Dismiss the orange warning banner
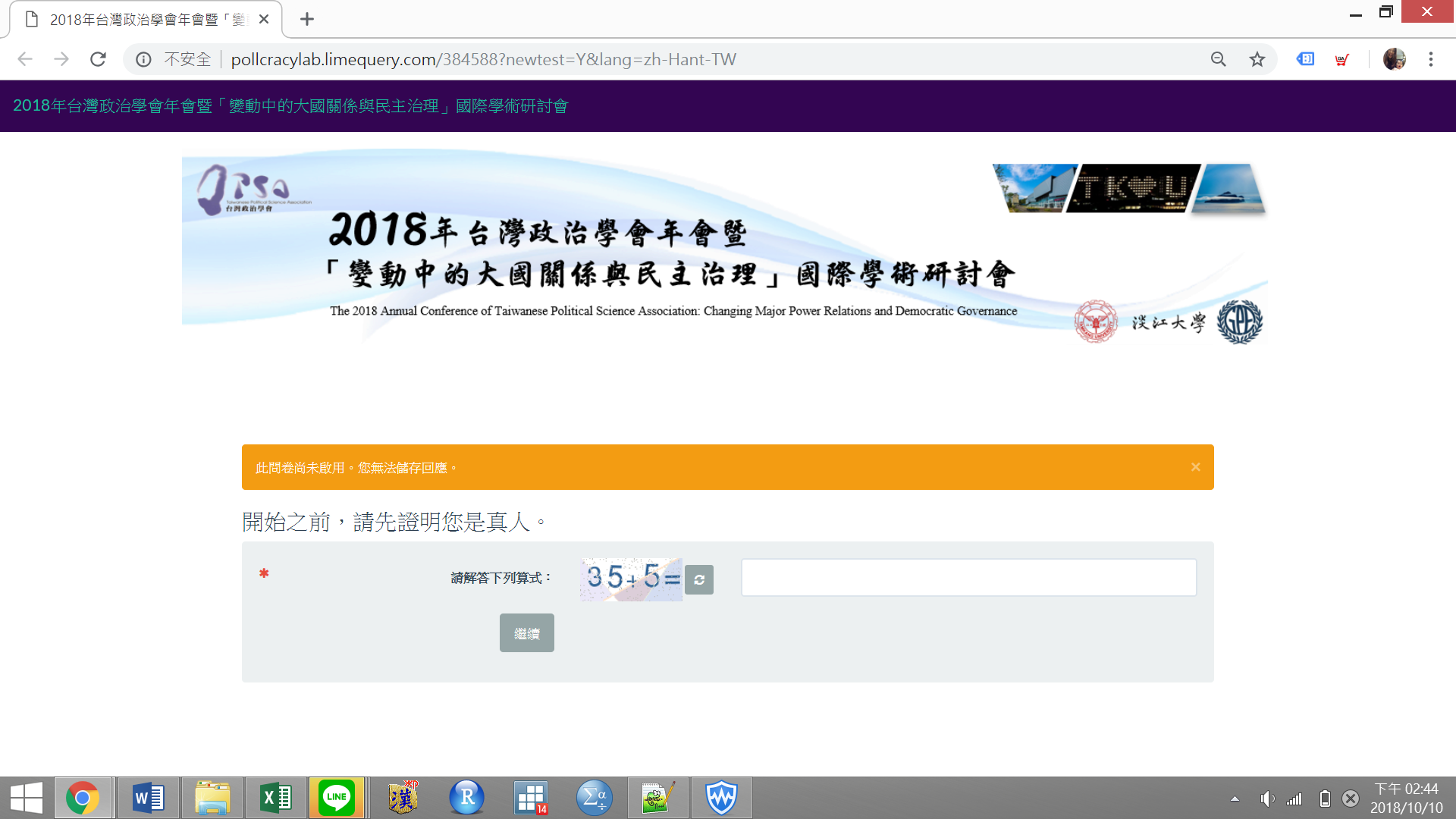Image resolution: width=1456 pixels, height=819 pixels. click(1195, 467)
